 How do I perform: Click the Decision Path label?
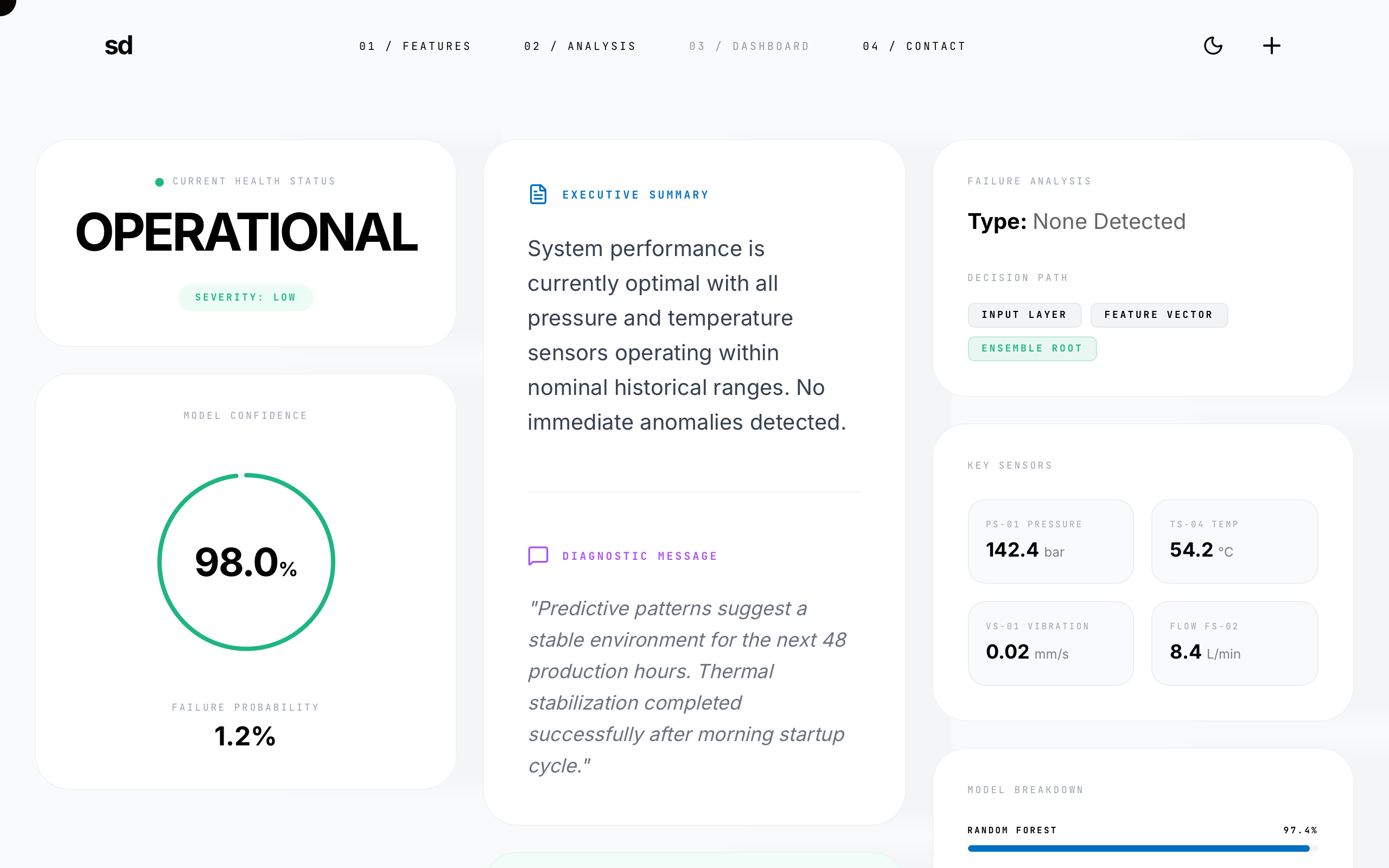1018,278
